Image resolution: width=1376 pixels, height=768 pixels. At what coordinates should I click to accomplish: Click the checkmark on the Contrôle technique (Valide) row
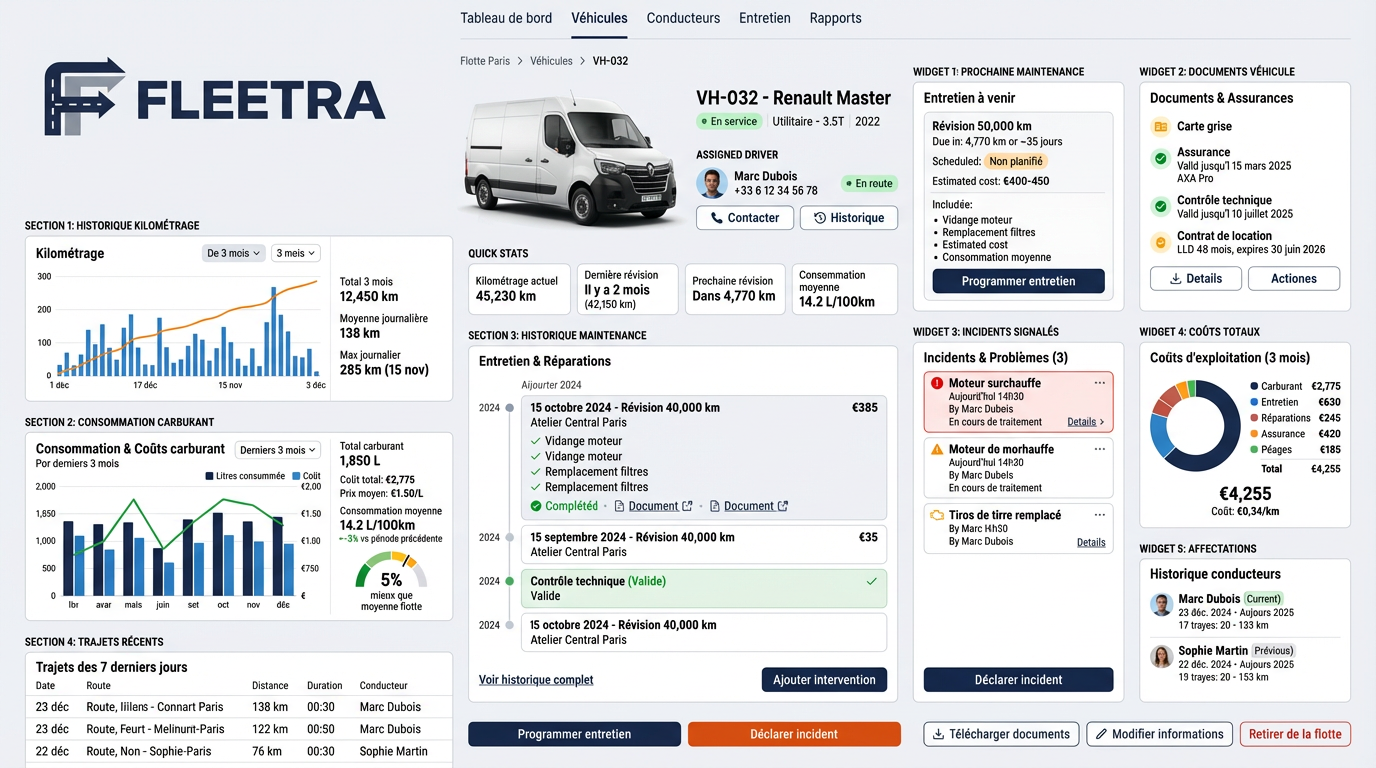871,581
